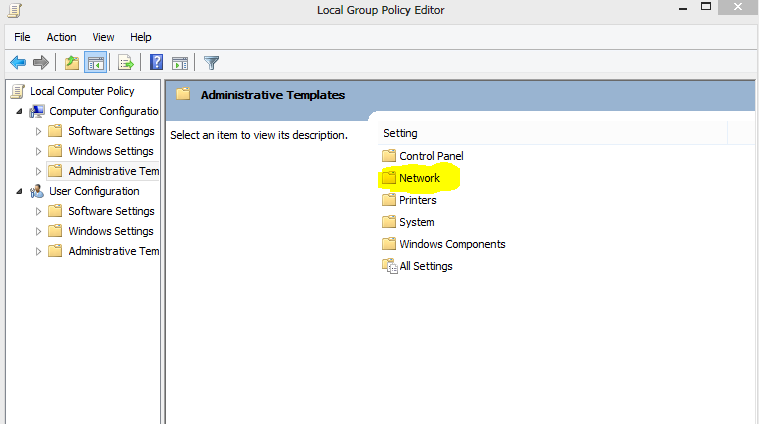Viewport: 759px width, 424px height.
Task: Close the Local Group Policy Editor window
Action: coord(738,7)
